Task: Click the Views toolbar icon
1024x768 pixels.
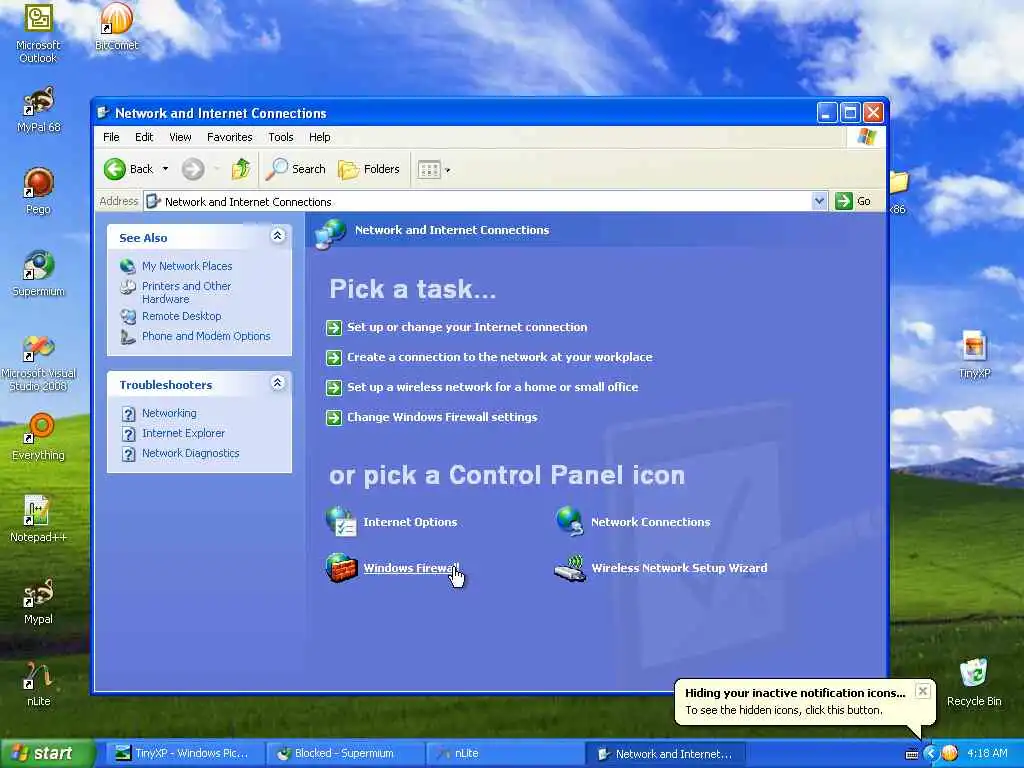Action: (429, 170)
